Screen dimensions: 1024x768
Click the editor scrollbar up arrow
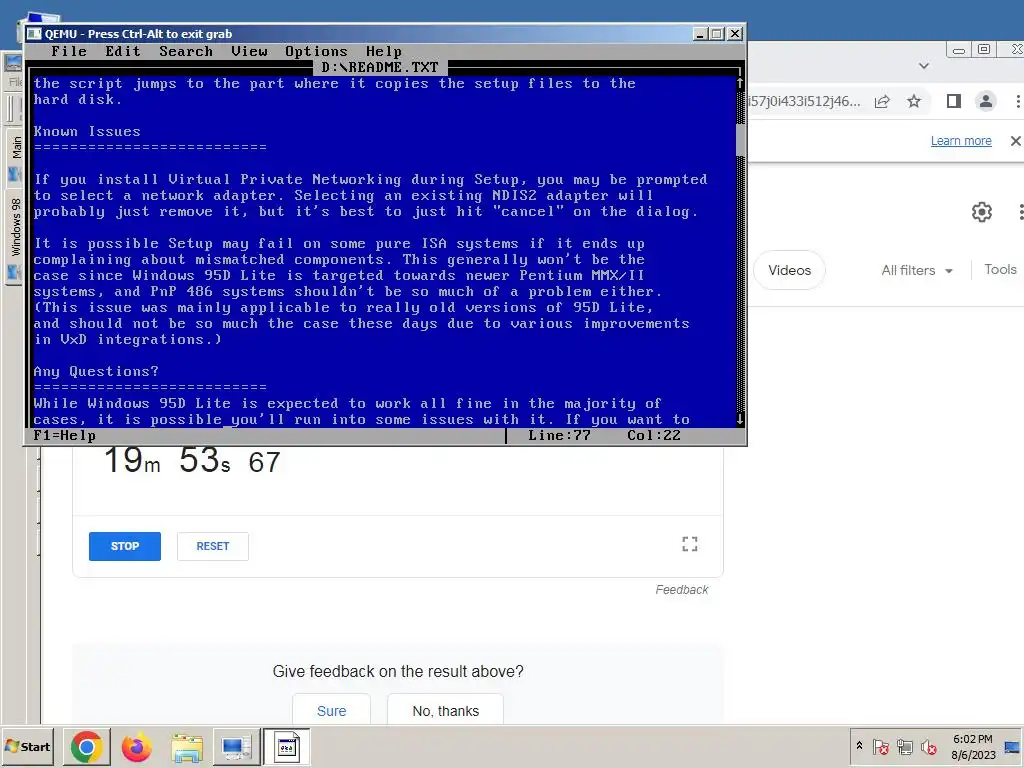tap(739, 84)
